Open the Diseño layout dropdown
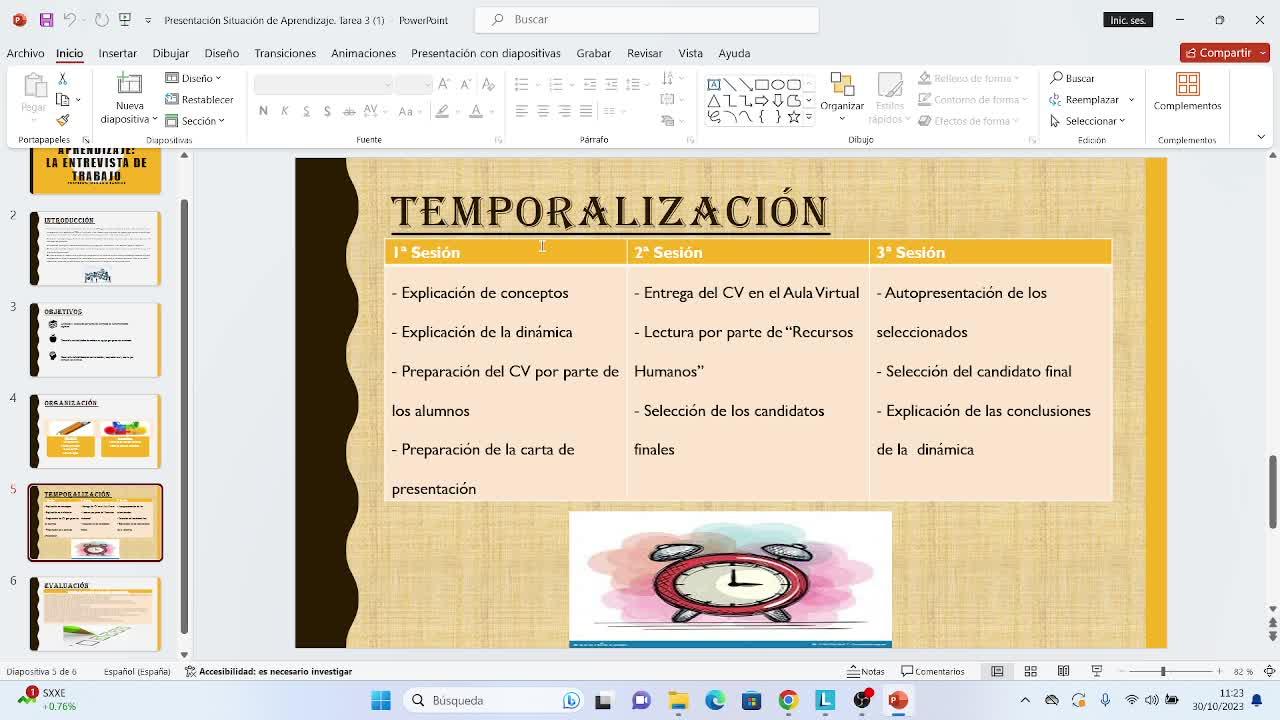The width and height of the screenshot is (1280, 720). [x=194, y=78]
